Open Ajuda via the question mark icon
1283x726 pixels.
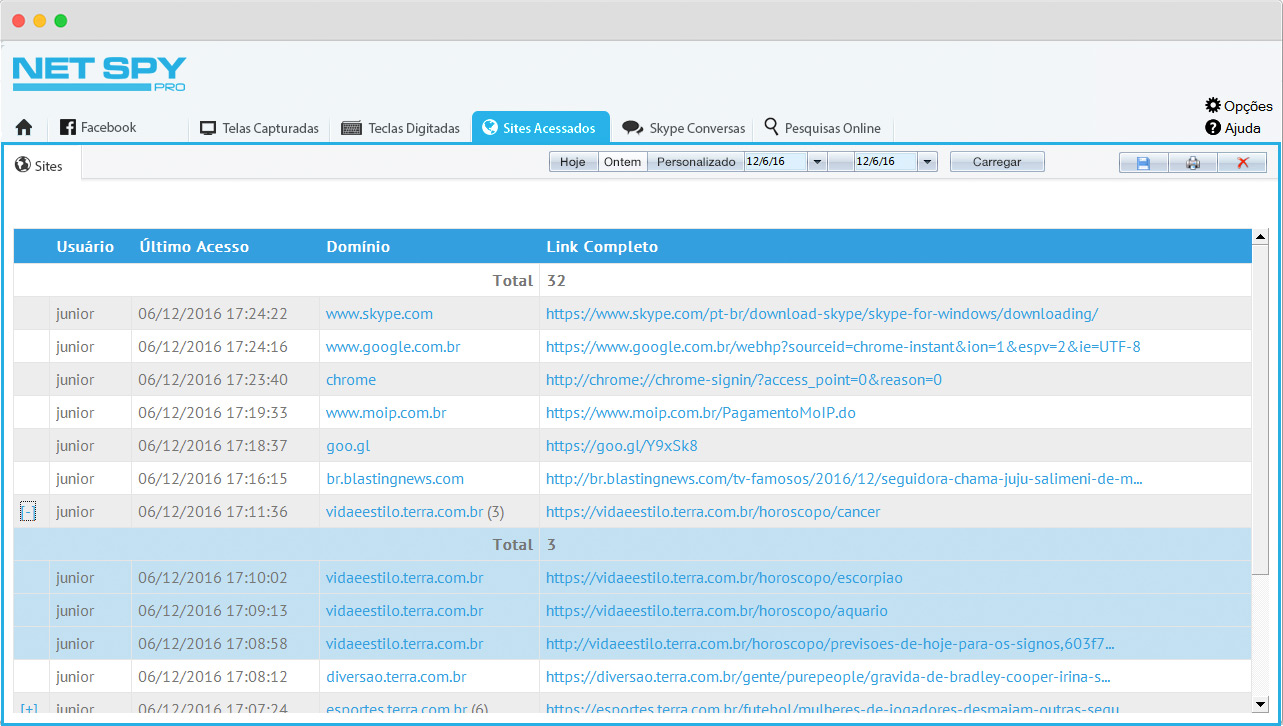1213,128
